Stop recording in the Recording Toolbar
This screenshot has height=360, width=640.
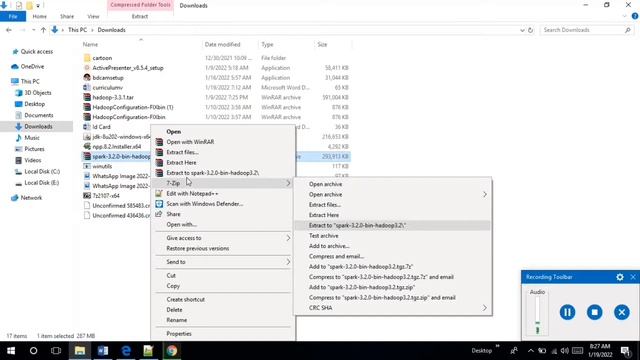coord(594,312)
